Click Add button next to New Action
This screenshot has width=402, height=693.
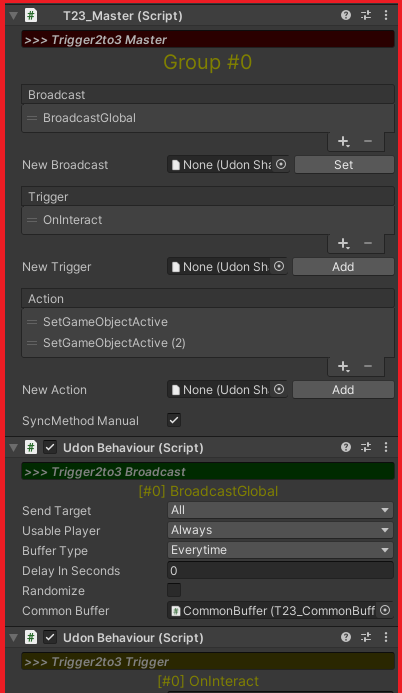343,390
